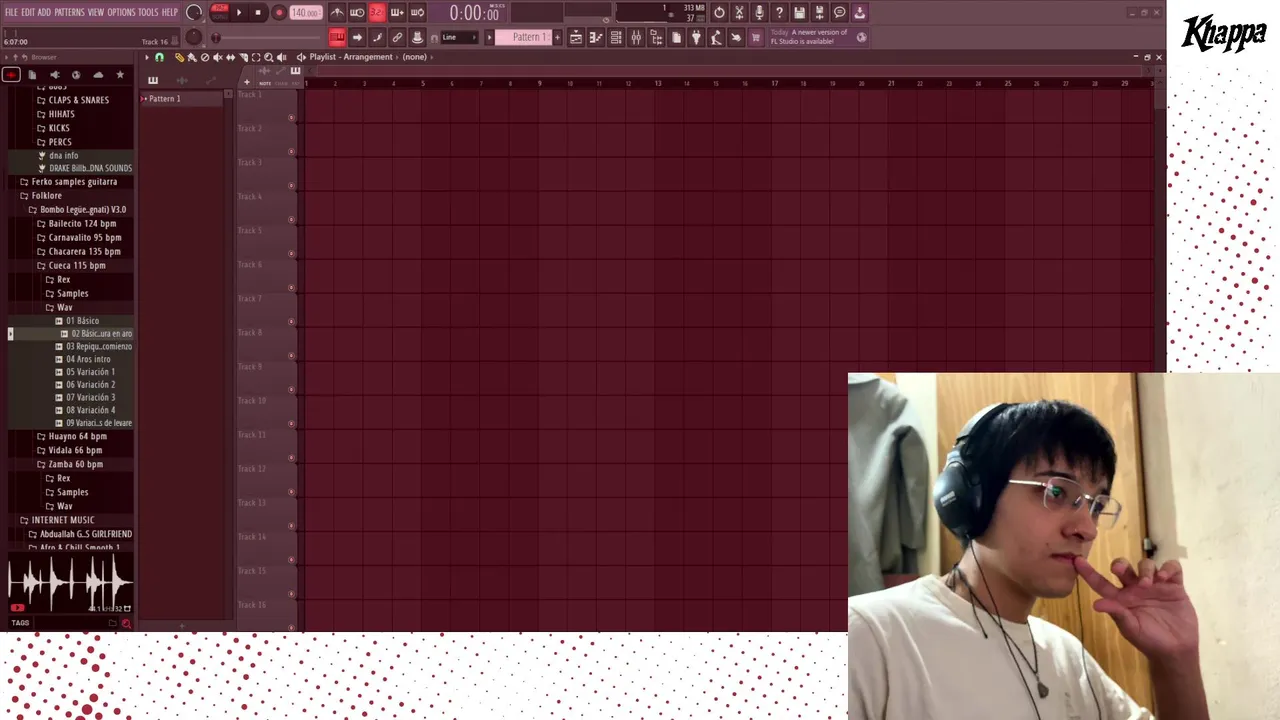Open the shopping cart shop icon
1280x720 pixels.
point(756,37)
